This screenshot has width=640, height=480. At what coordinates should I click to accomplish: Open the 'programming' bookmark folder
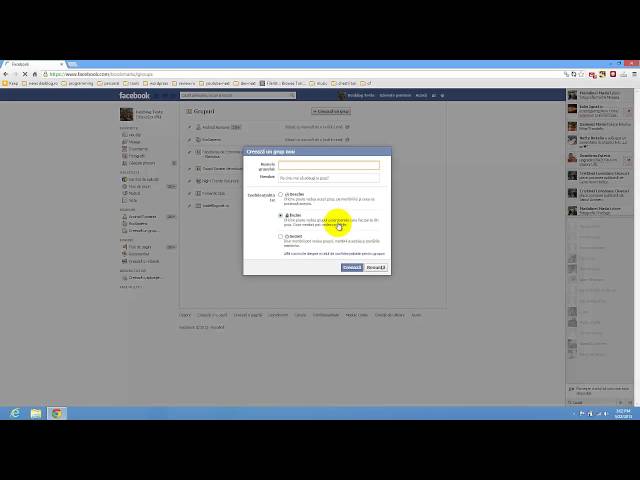pos(78,83)
